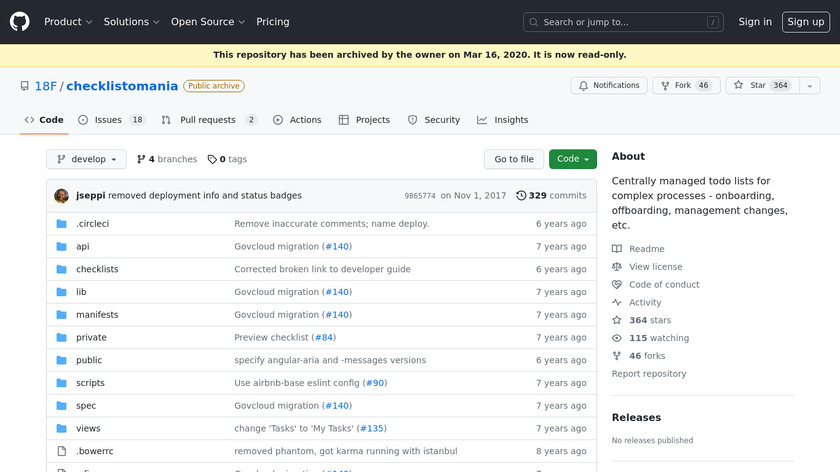840x472 pixels.
Task: Click the commit history clock icon
Action: tap(521, 196)
